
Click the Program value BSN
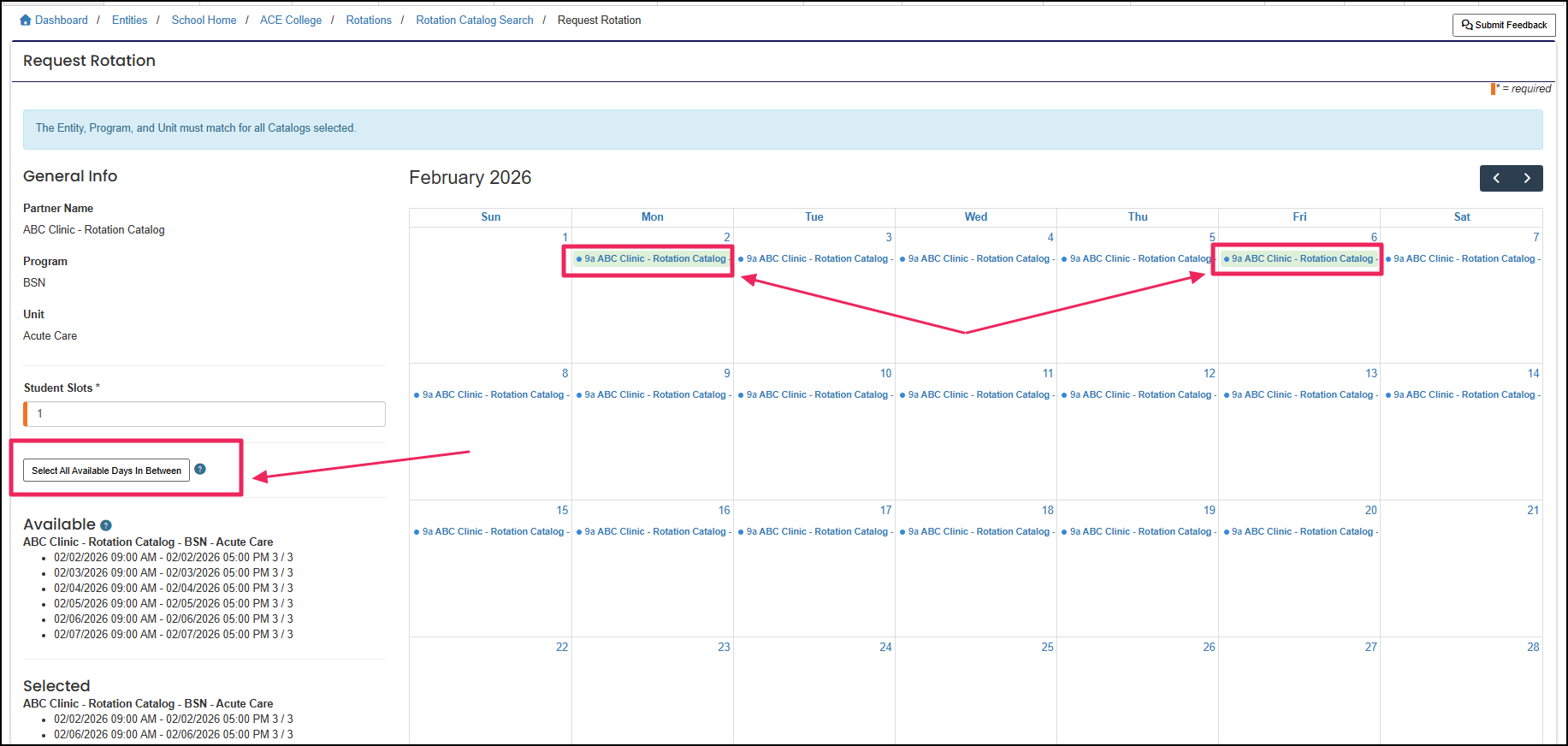34,282
